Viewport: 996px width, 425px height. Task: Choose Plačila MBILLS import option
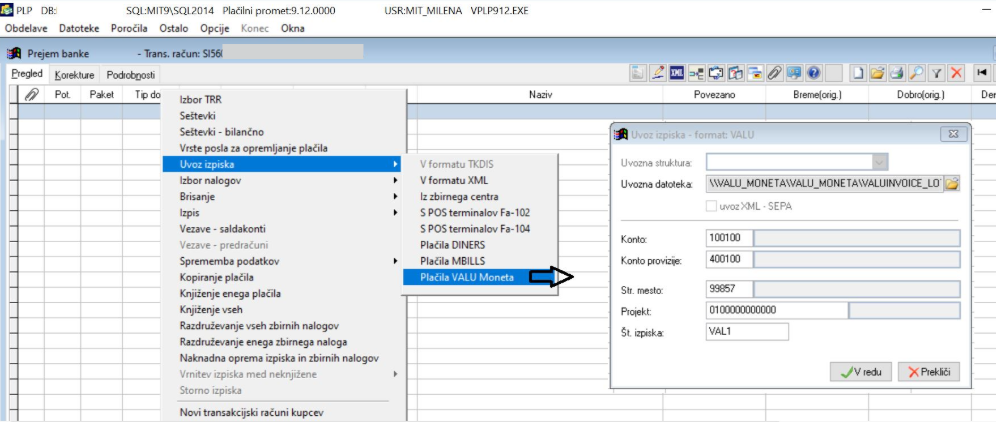click(480, 261)
